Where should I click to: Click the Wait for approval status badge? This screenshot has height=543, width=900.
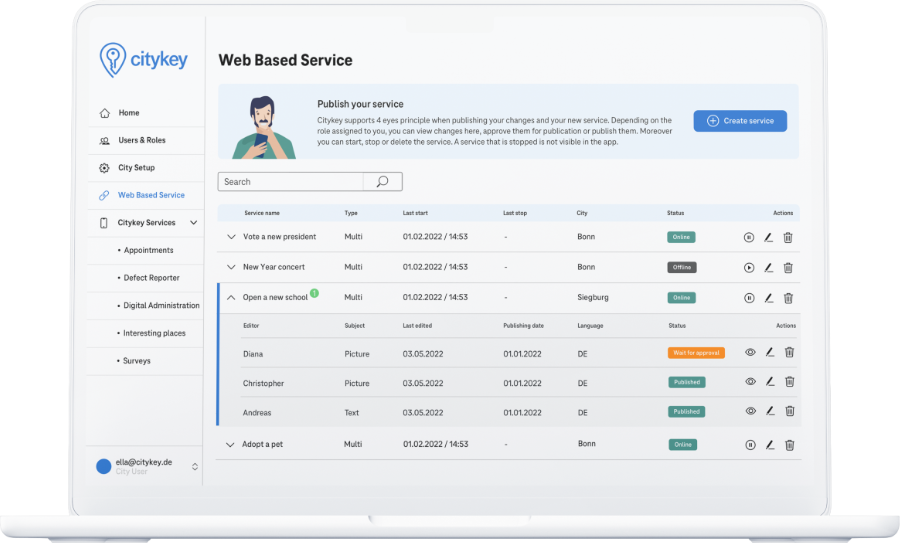[696, 353]
